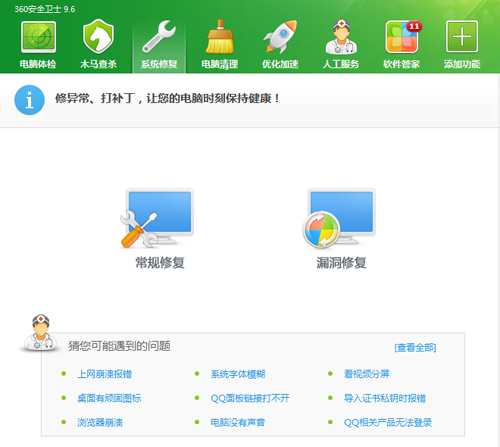Viewport: 500px width, 447px height.
Task: Open QQ相关产品无法登录 link
Action: pyautogui.click(x=388, y=423)
